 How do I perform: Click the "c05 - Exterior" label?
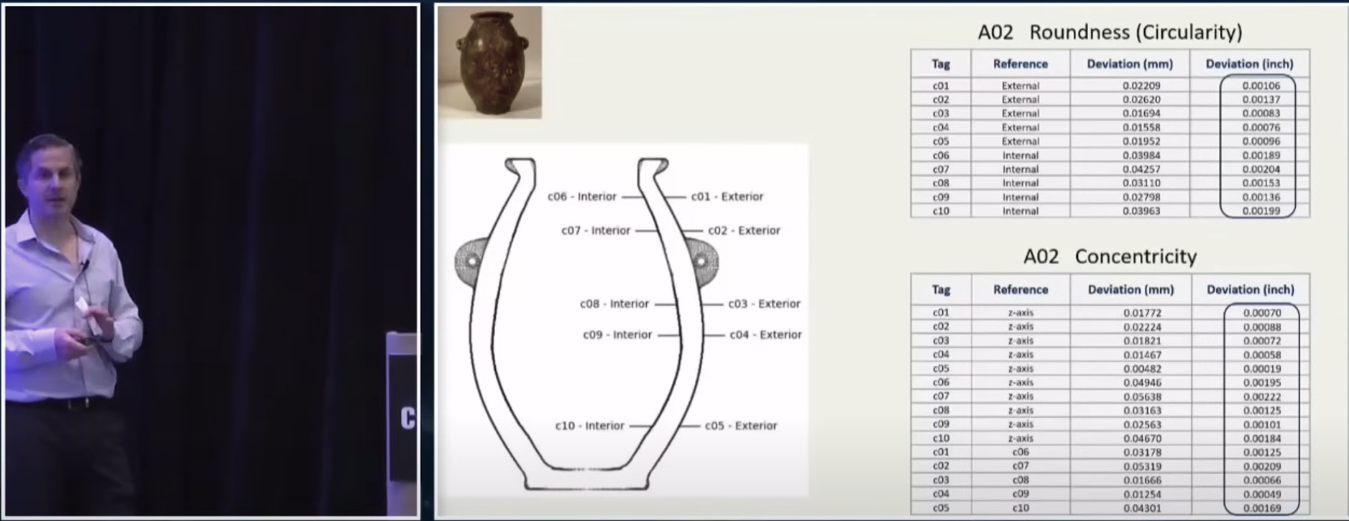[x=741, y=426]
